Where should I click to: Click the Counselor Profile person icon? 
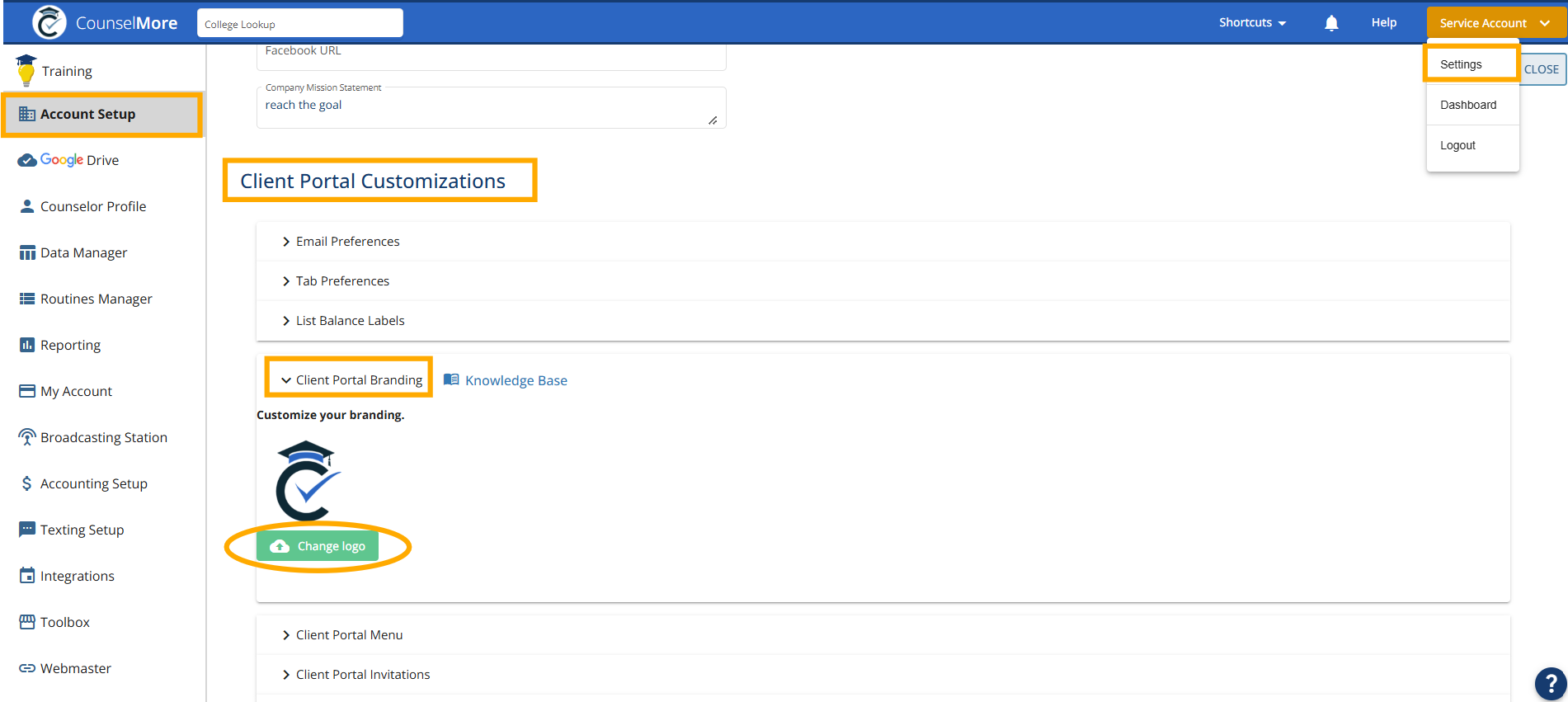[27, 206]
